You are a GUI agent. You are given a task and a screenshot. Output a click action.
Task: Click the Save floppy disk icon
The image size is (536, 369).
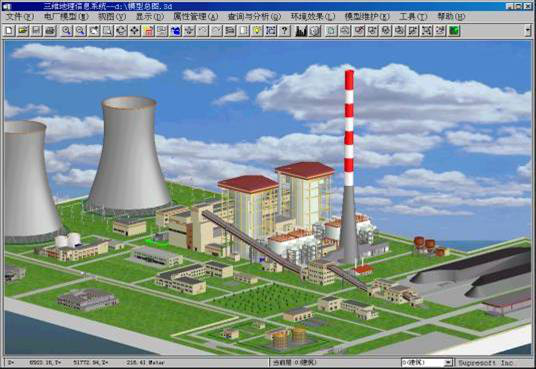[x=37, y=31]
